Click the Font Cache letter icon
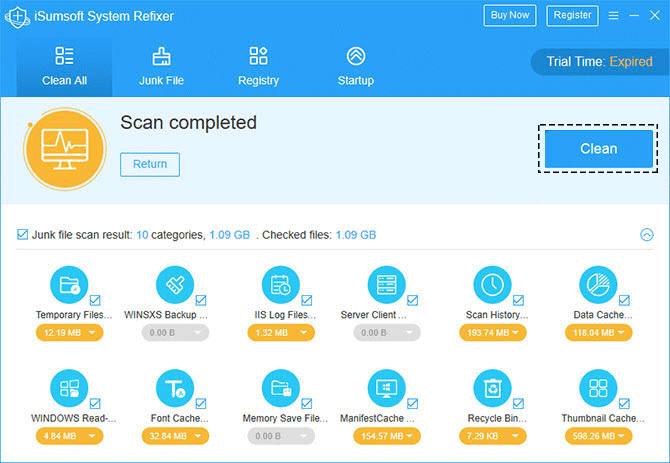 (x=175, y=388)
